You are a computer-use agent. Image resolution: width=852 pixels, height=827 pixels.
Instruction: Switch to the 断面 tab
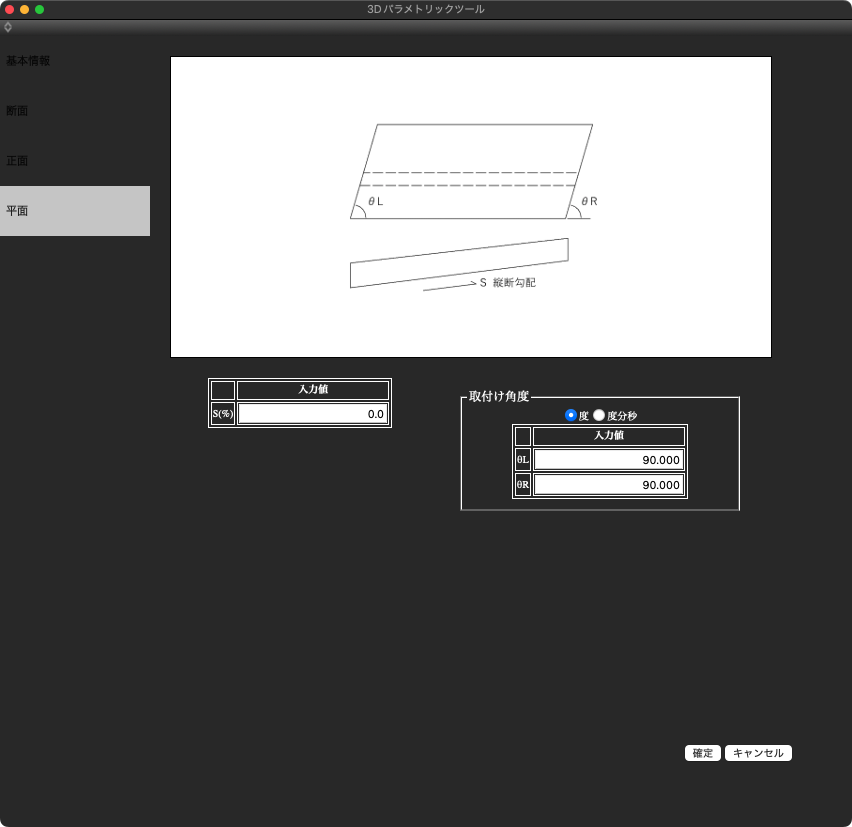pyautogui.click(x=17, y=111)
